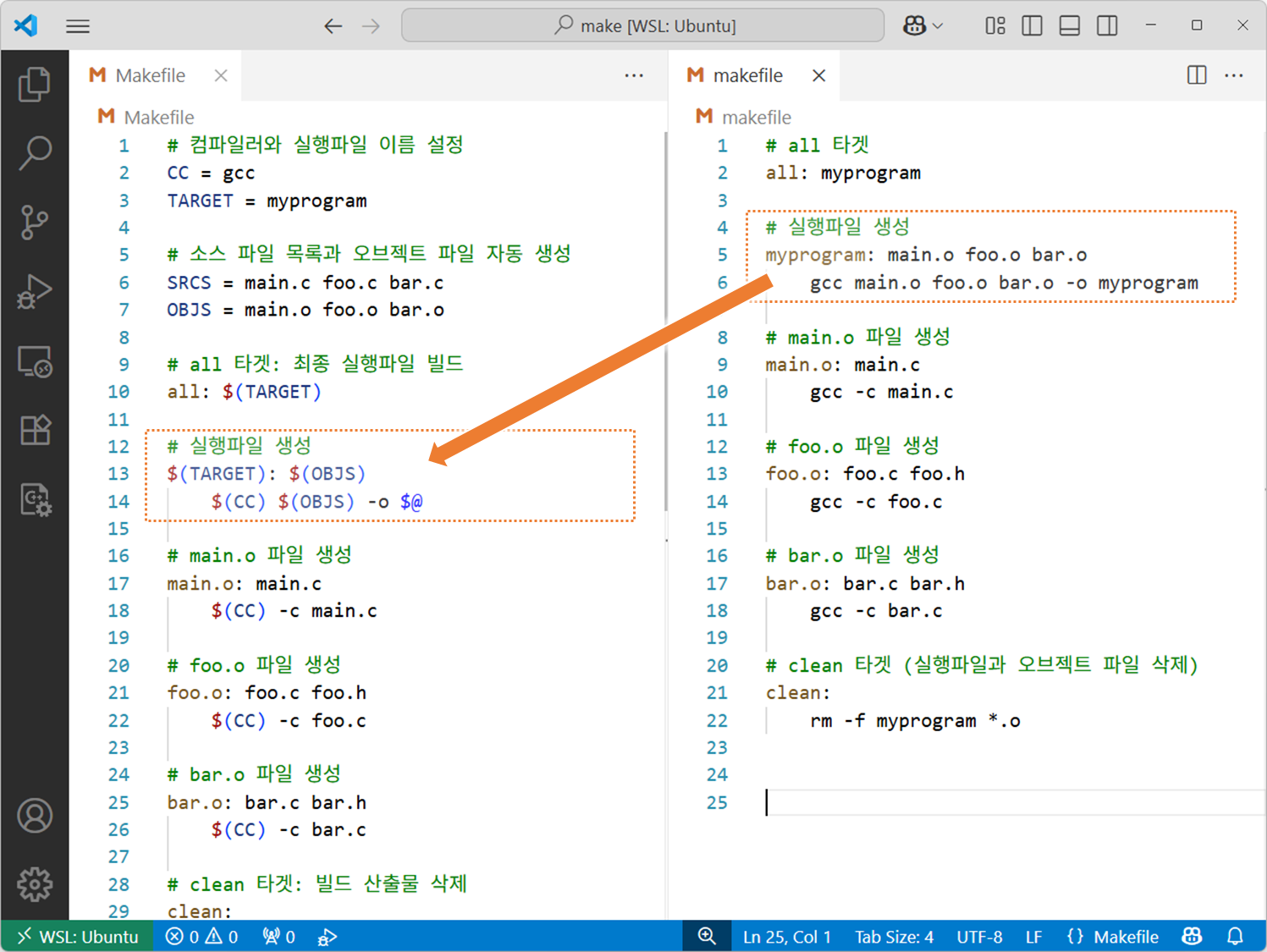Click line 2 all: myprogram in right editor

pos(843,173)
